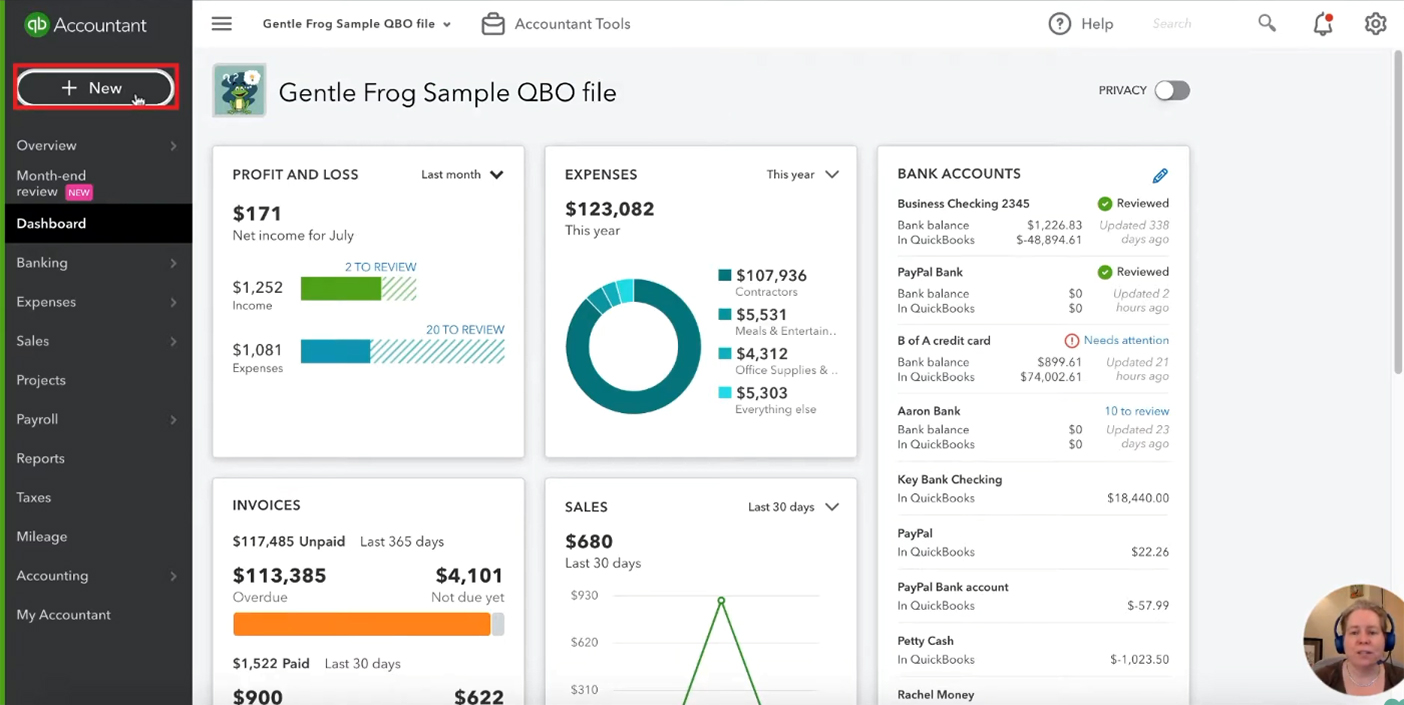Open the 20 TO REVIEW expenses link

[x=465, y=330]
